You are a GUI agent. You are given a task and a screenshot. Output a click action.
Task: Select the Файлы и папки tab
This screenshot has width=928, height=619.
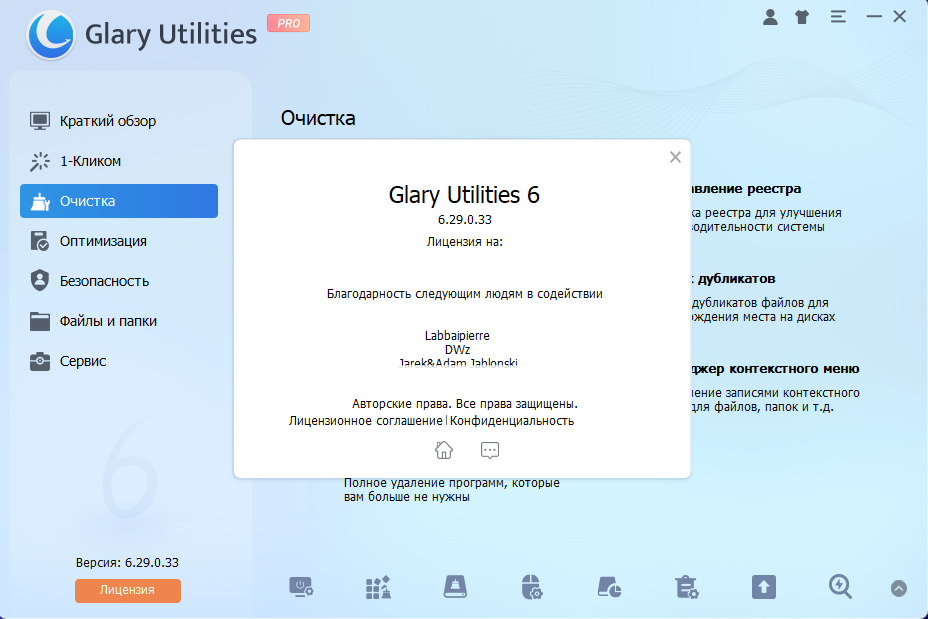point(119,321)
